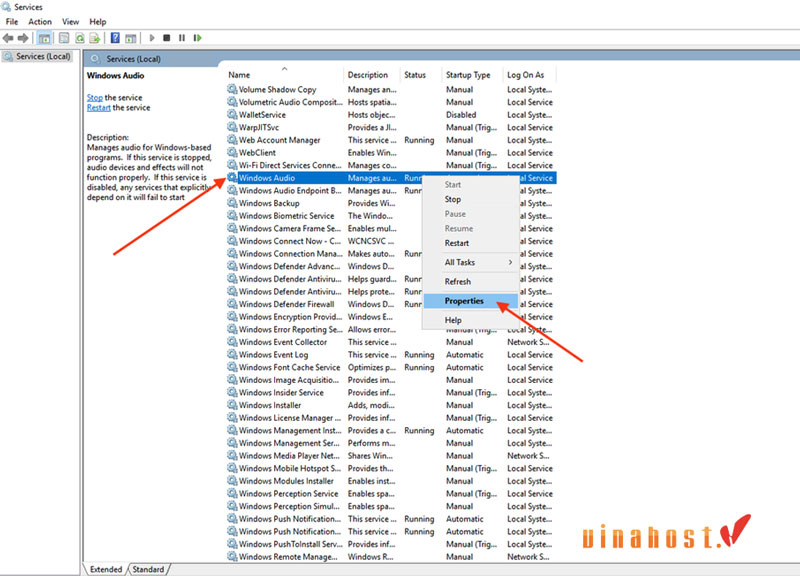Image resolution: width=800 pixels, height=576 pixels.
Task: Sort services by the Startup Type column
Action: pyautogui.click(x=470, y=74)
